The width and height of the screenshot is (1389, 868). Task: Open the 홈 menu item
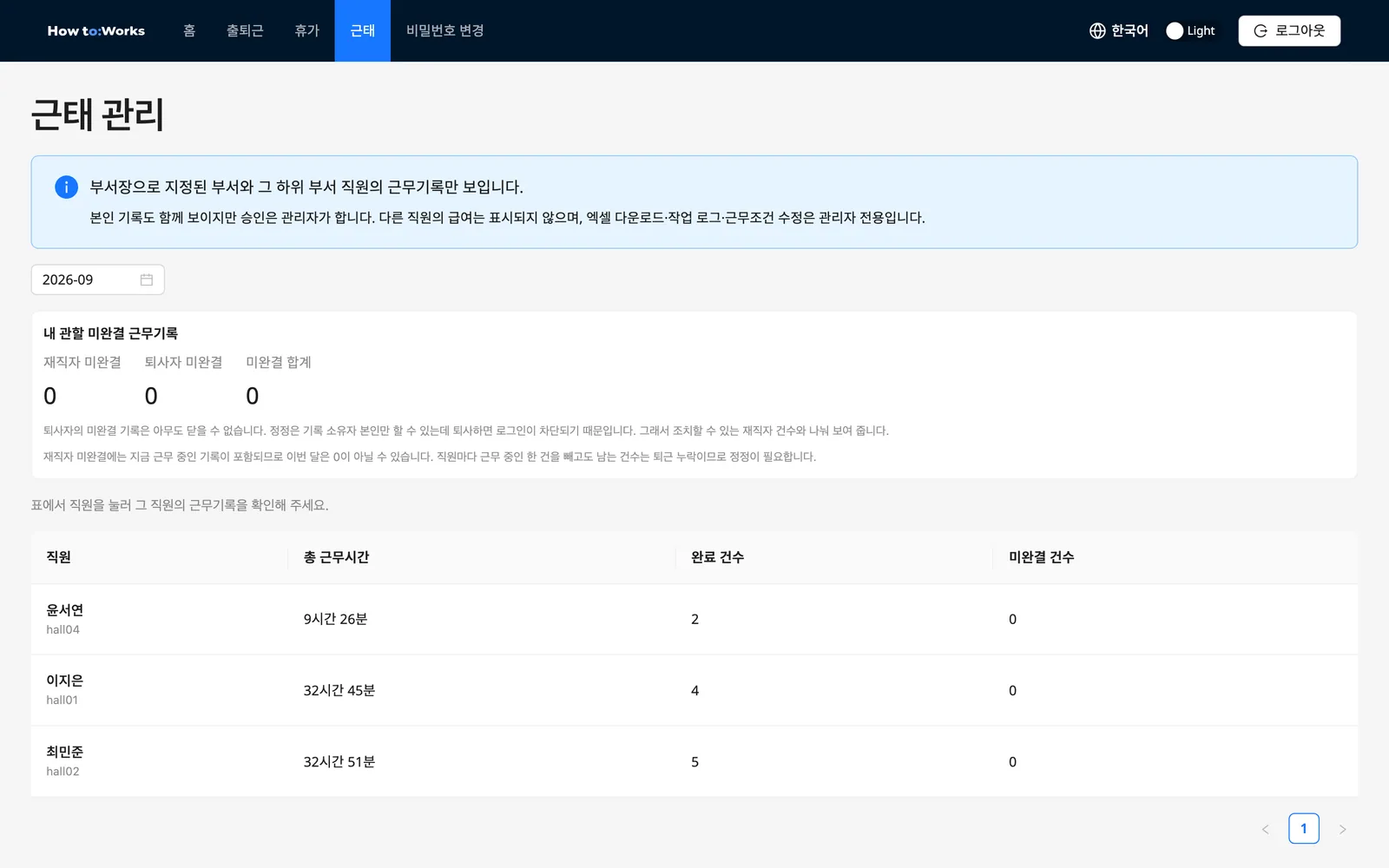[x=189, y=30]
